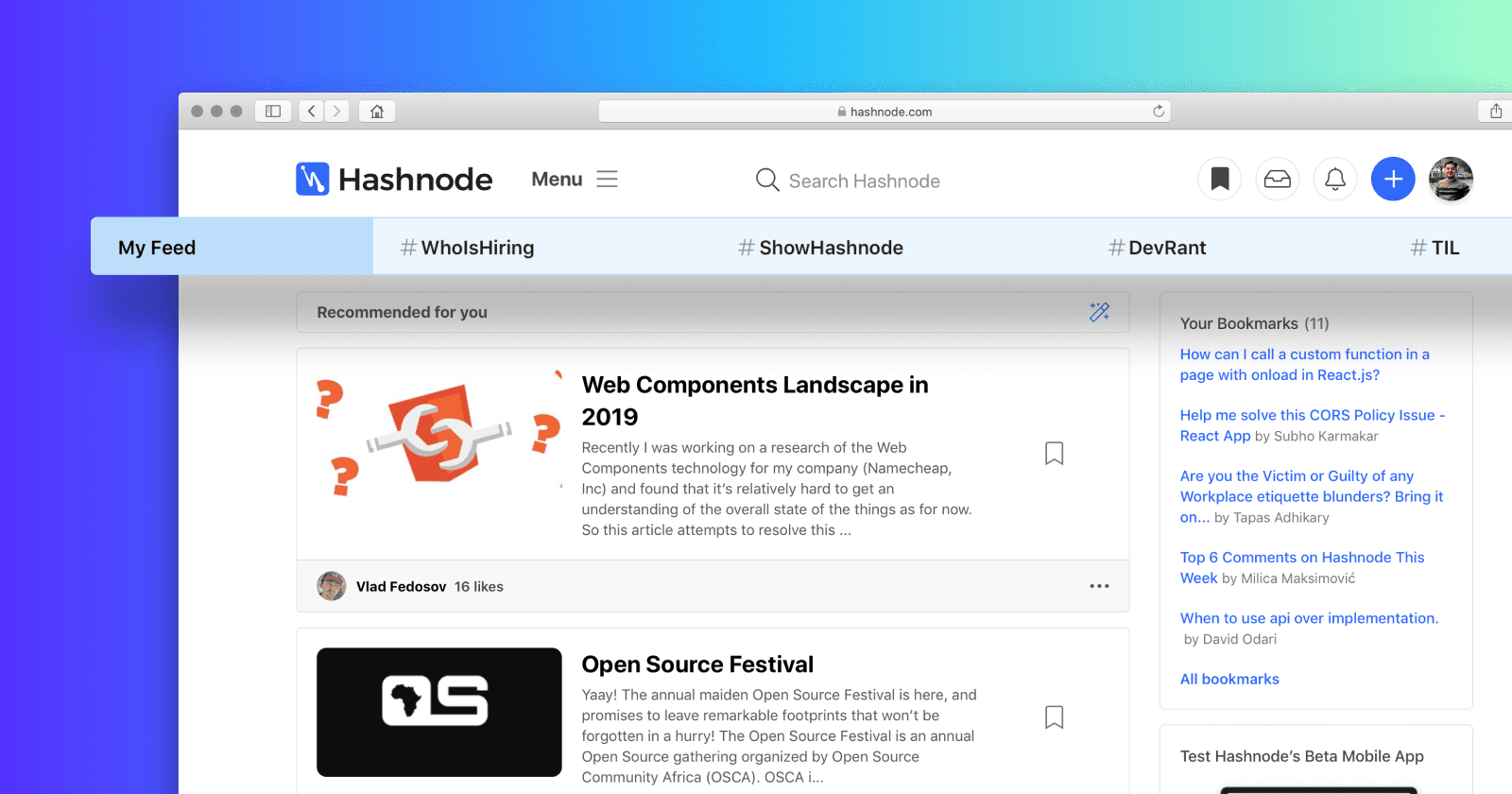Switch to the WhoIsHiring tab
This screenshot has height=794, width=1512.
pos(467,248)
